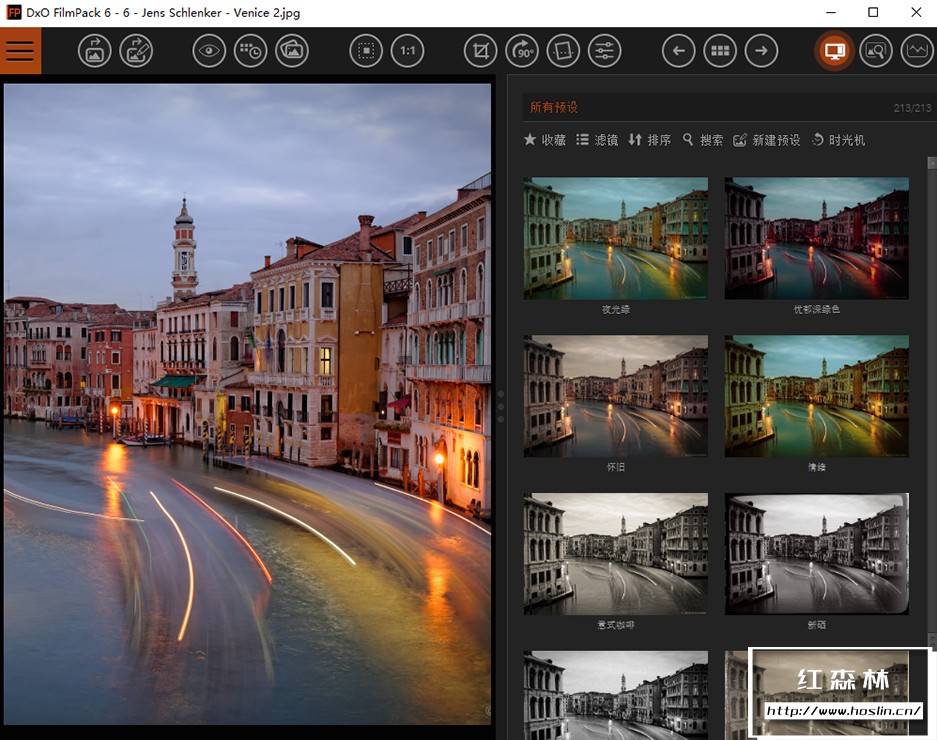
Task: Select the crop tool
Action: click(481, 51)
